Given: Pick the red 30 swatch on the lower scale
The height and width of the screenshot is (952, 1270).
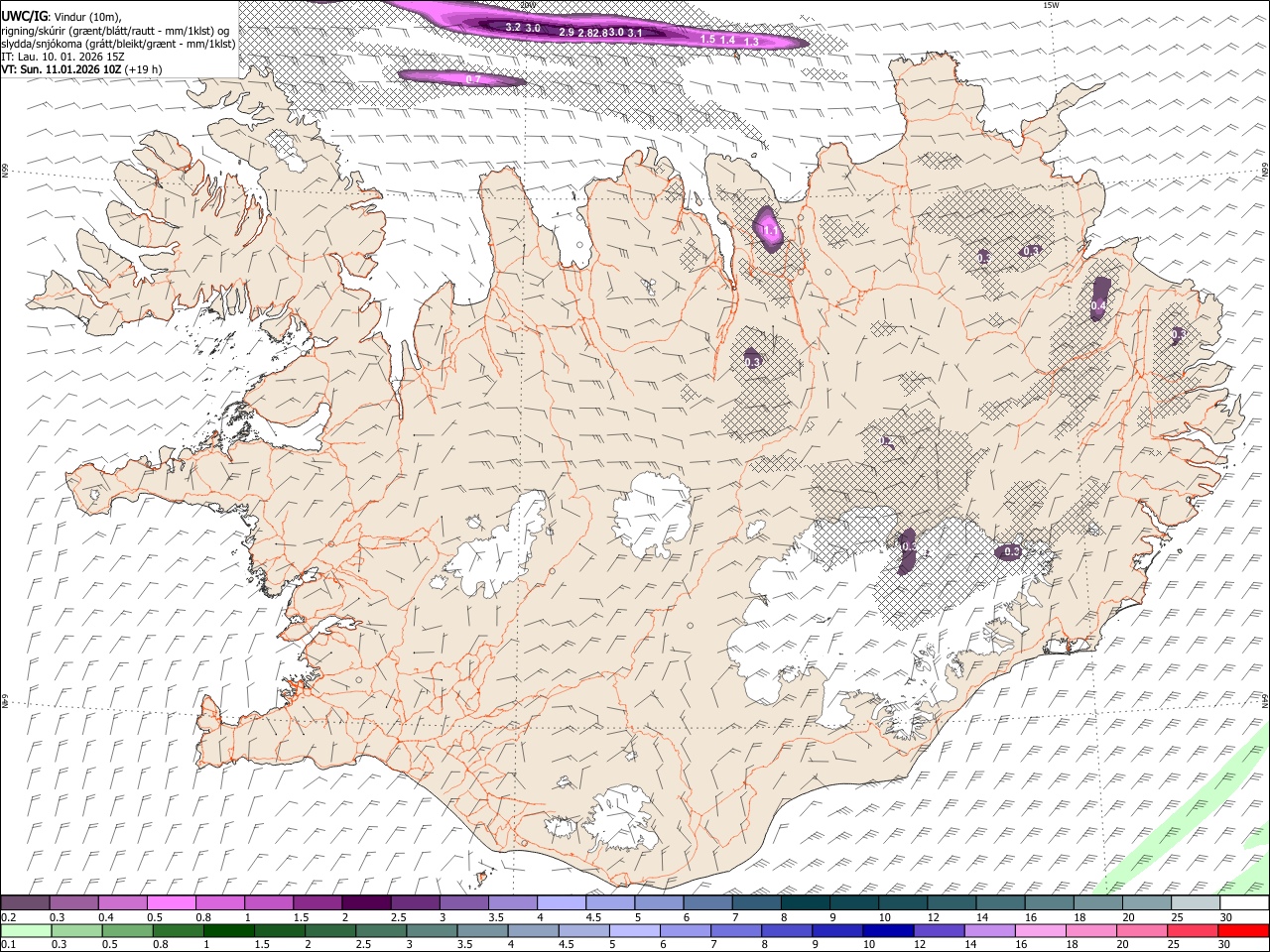Looking at the screenshot, I should (1242, 930).
